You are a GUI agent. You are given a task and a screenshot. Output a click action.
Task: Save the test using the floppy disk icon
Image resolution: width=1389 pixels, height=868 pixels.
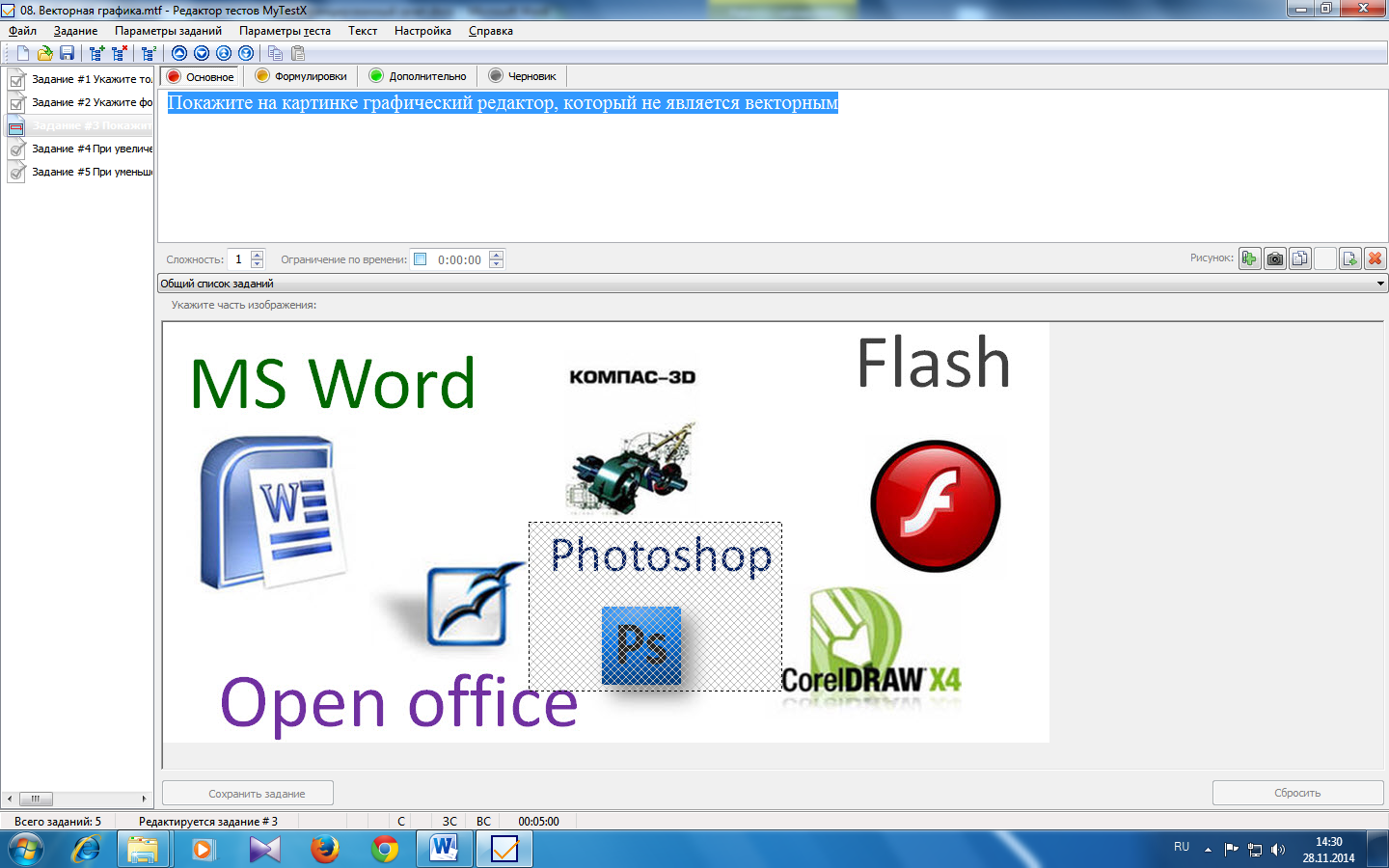67,53
